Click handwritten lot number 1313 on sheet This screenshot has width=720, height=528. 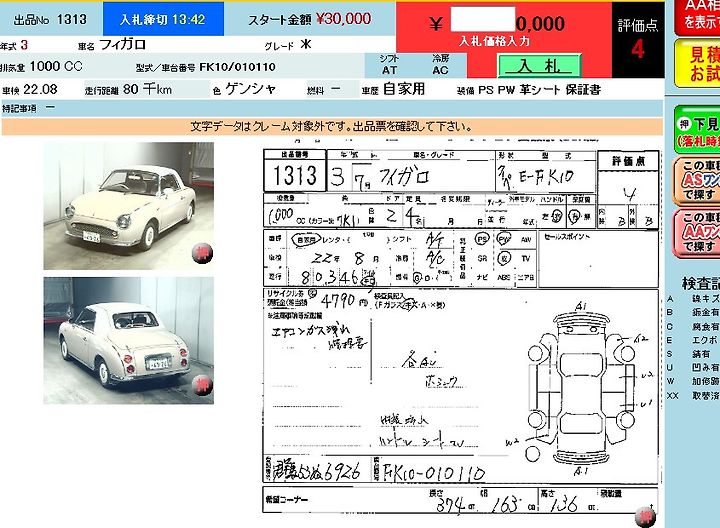[295, 175]
